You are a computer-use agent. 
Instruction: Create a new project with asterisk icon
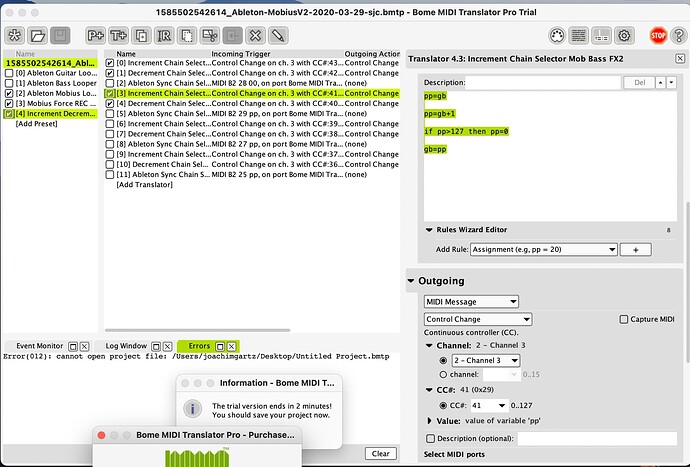15,36
